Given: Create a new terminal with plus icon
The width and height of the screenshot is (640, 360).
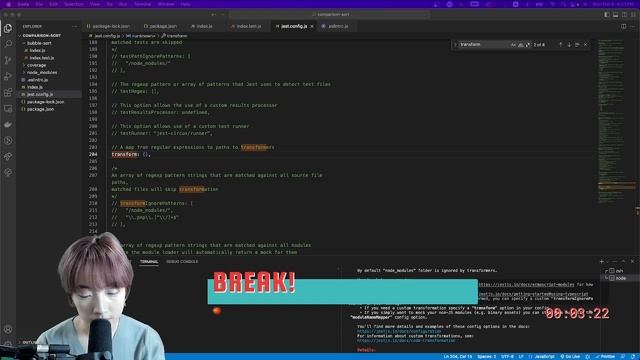Looking at the screenshot, I should coord(601,262).
